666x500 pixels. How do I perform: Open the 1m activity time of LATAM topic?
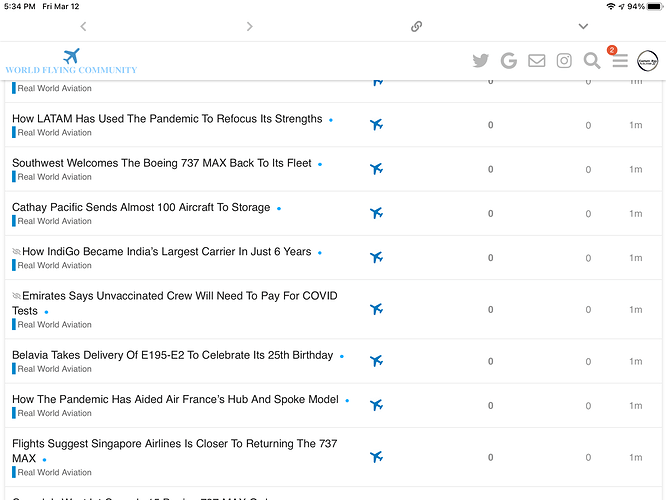click(x=635, y=125)
